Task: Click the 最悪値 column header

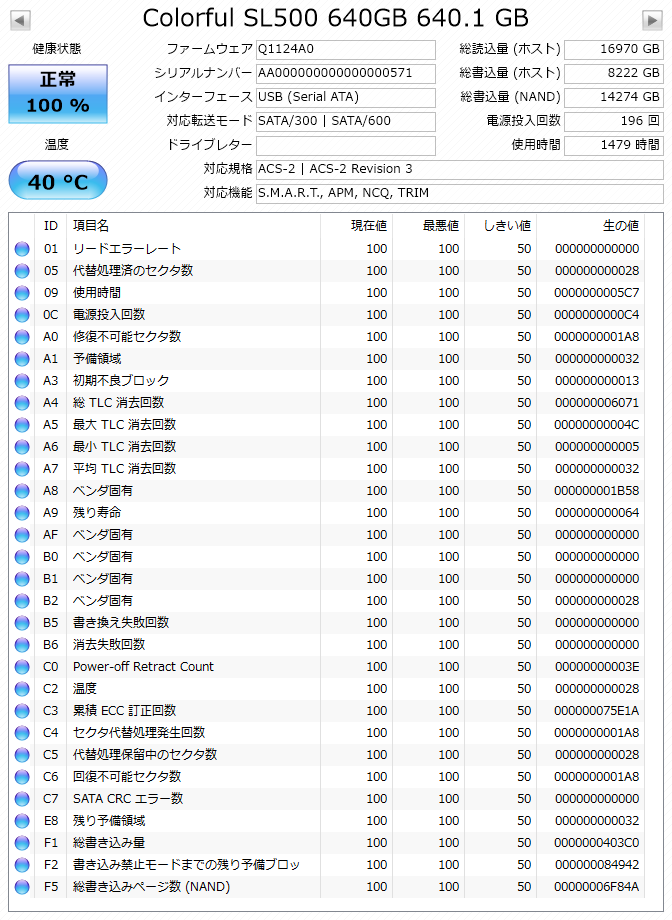Action: (x=428, y=226)
